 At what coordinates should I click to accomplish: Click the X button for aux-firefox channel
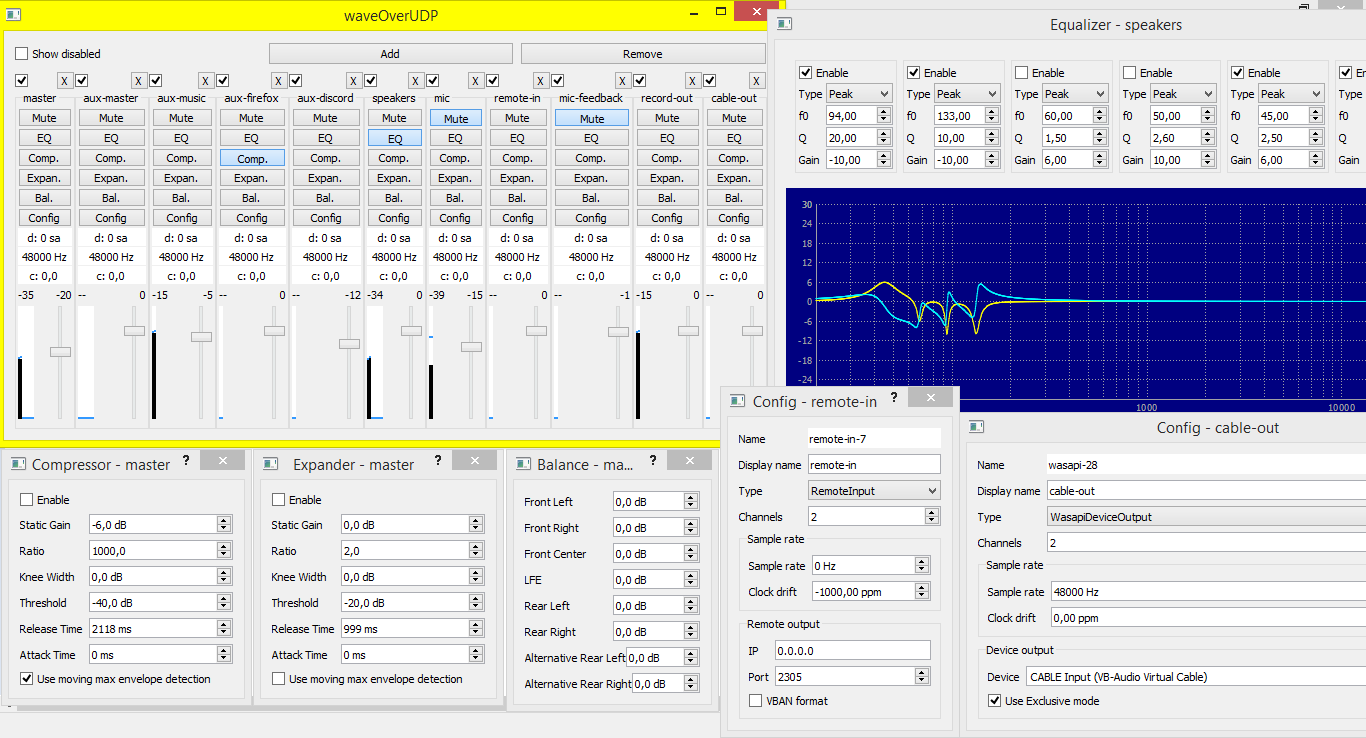[x=280, y=80]
